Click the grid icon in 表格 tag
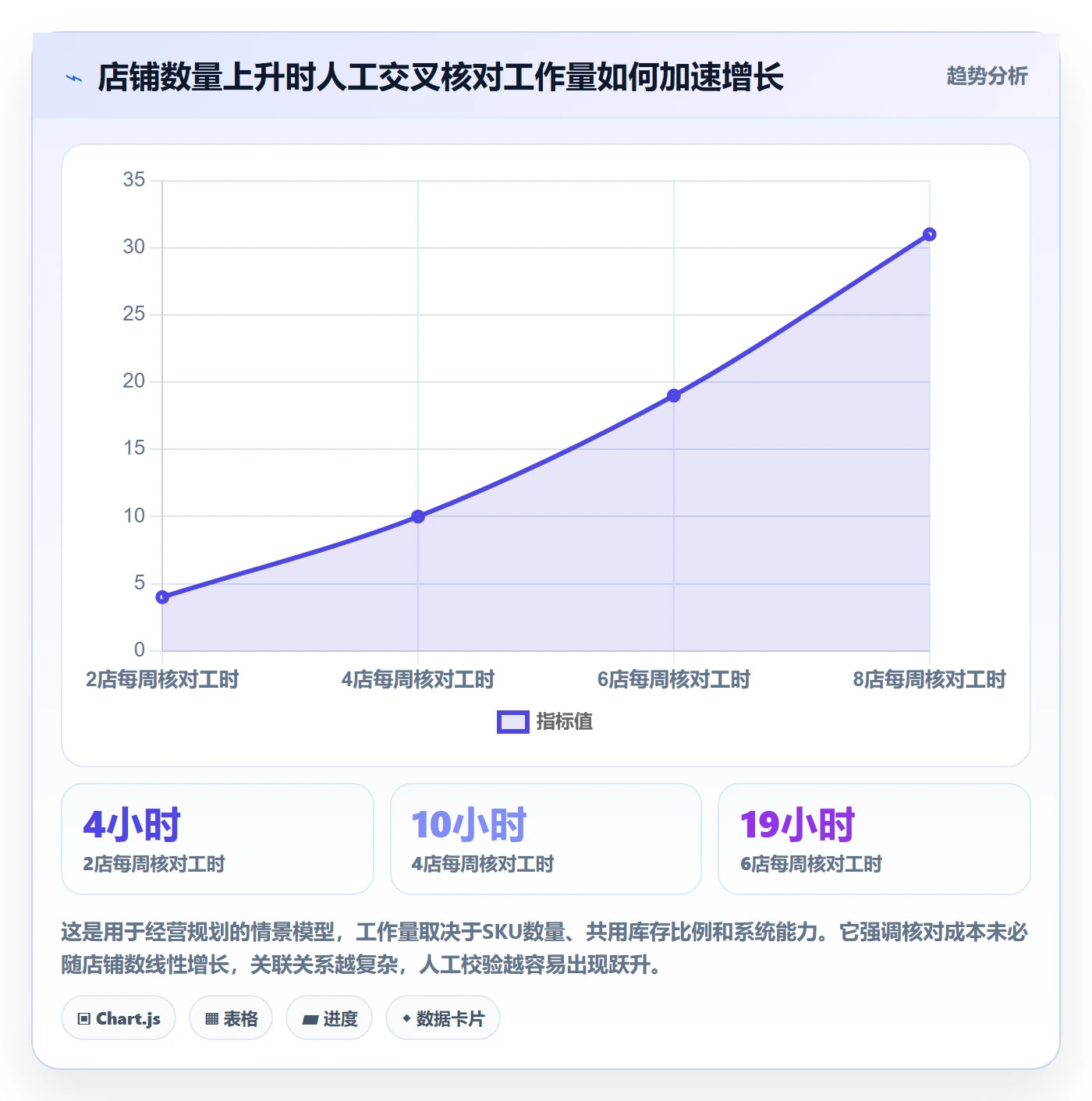The image size is (1092, 1101). pos(211,1019)
